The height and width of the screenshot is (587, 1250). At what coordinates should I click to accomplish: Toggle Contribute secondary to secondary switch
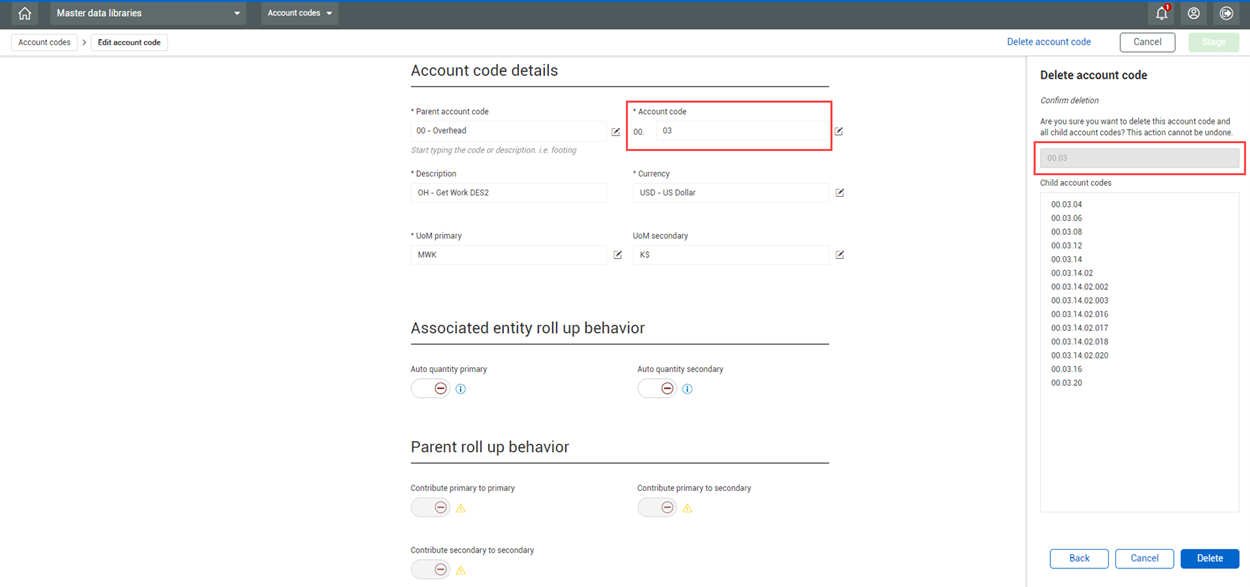pyautogui.click(x=430, y=570)
